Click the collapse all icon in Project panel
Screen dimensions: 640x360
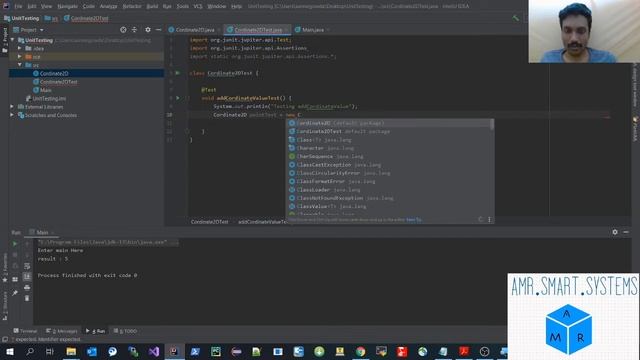tap(134, 30)
